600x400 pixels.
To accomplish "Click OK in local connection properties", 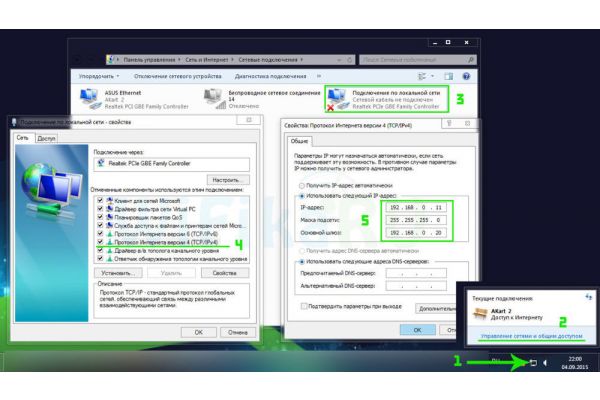I will [x=199, y=332].
